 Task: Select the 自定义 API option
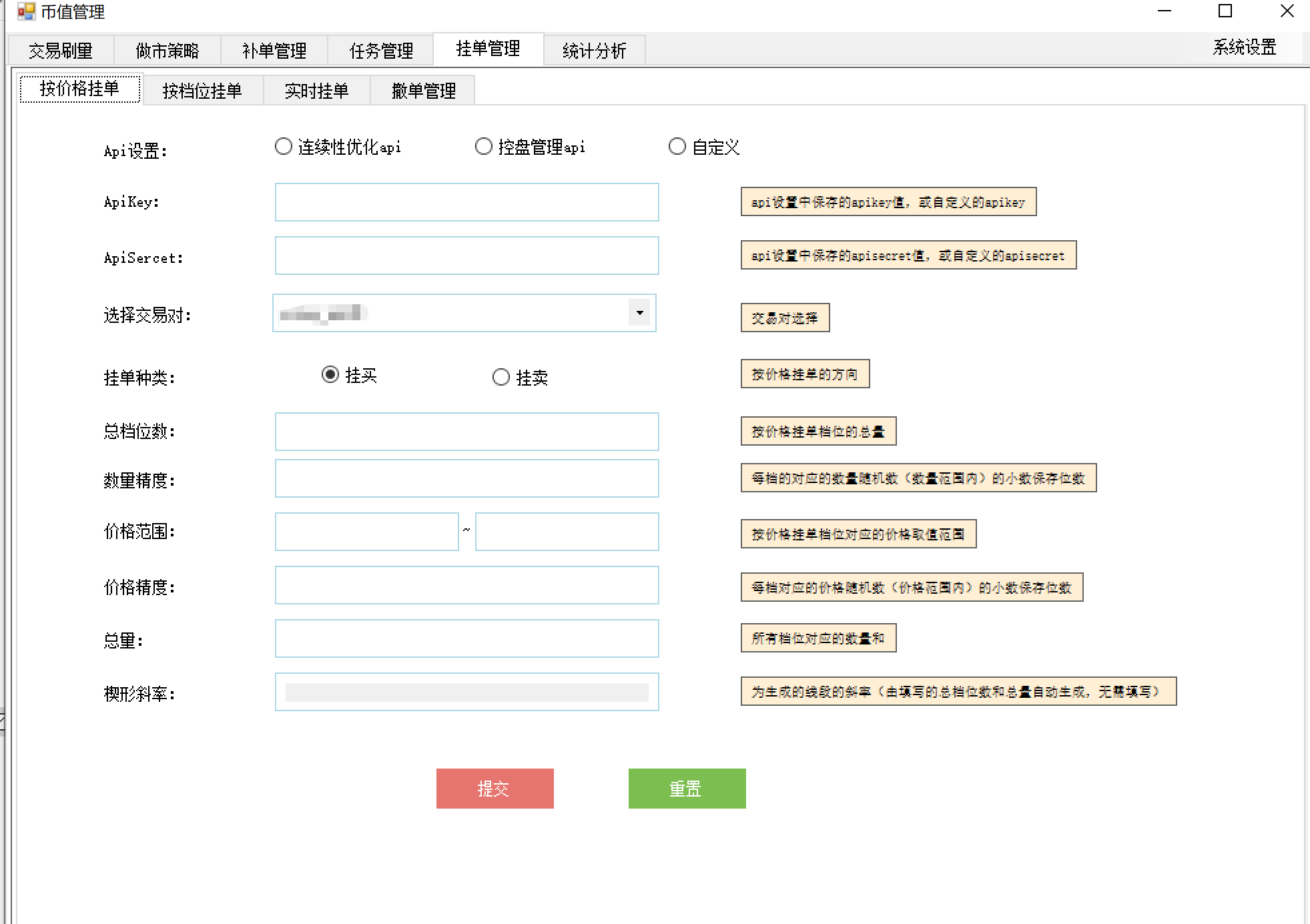pos(677,147)
